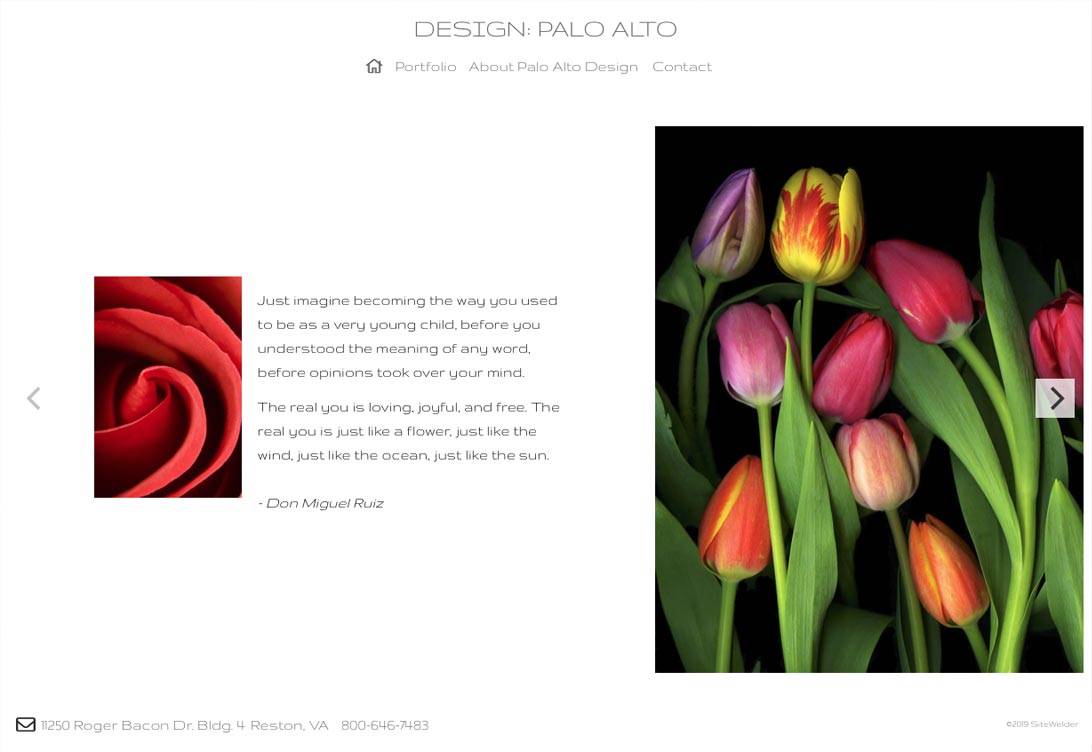Click the 'Just imagine becoming' quote paragraph
1092x752 pixels.
pos(407,337)
